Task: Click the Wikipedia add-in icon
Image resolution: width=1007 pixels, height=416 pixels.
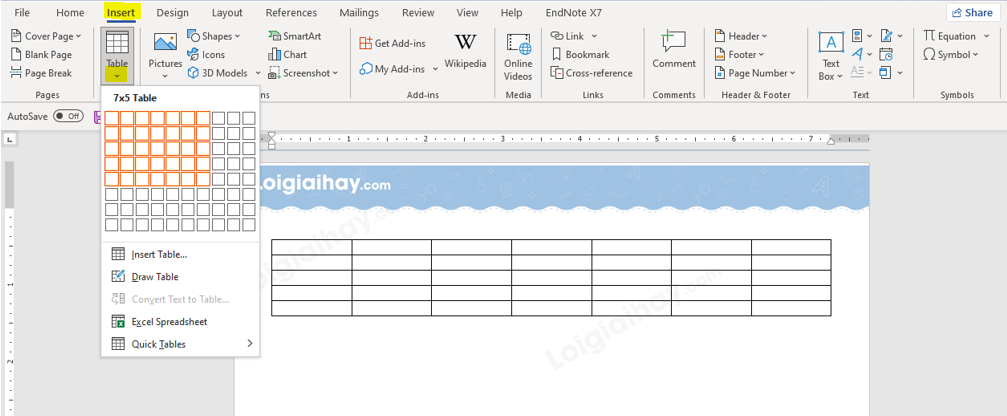Action: [465, 45]
